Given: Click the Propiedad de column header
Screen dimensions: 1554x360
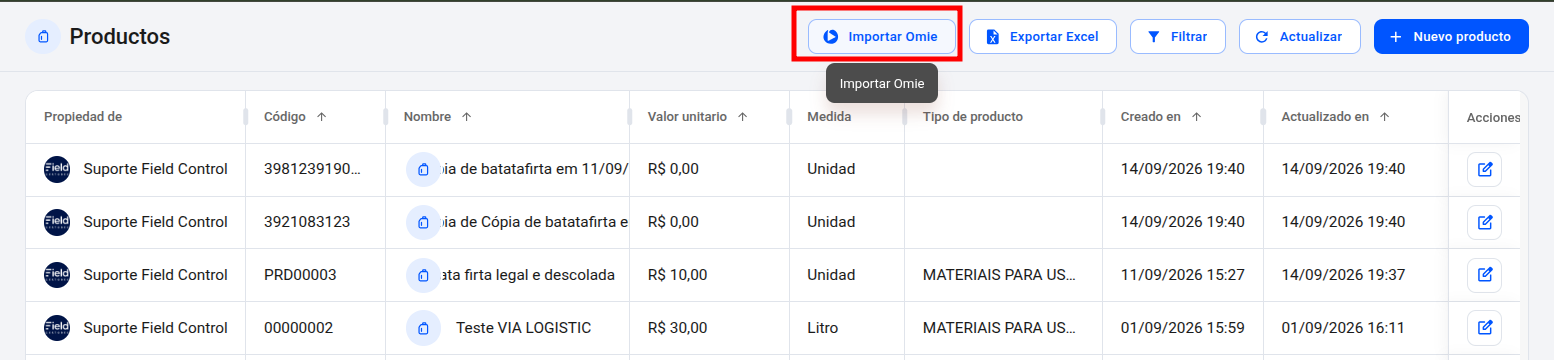Looking at the screenshot, I should [83, 117].
